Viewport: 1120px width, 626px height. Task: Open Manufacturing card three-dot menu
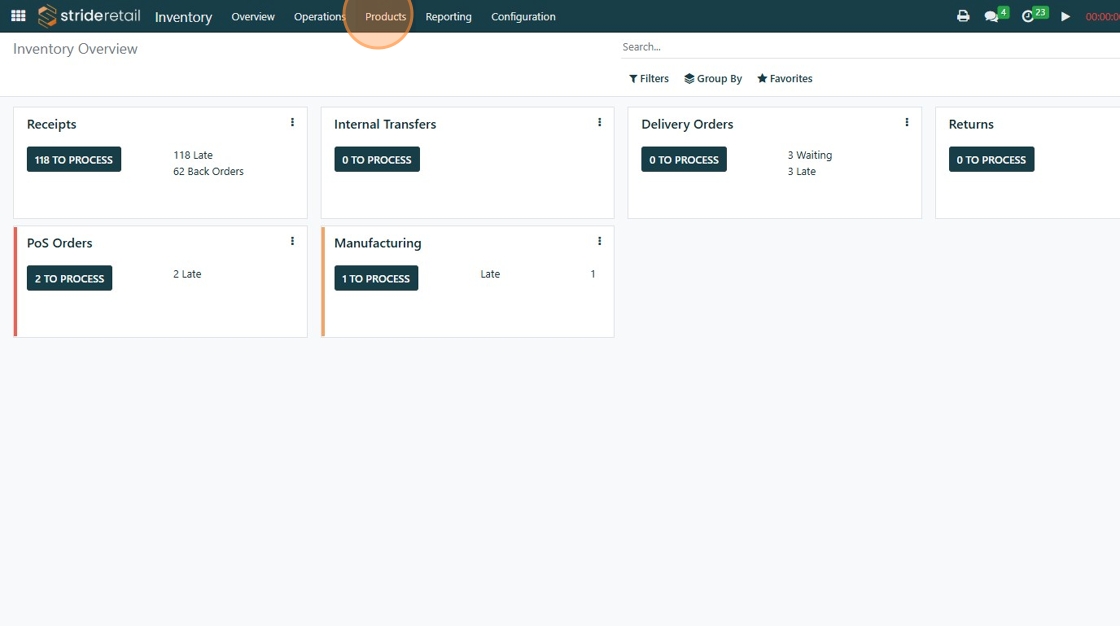coord(599,242)
